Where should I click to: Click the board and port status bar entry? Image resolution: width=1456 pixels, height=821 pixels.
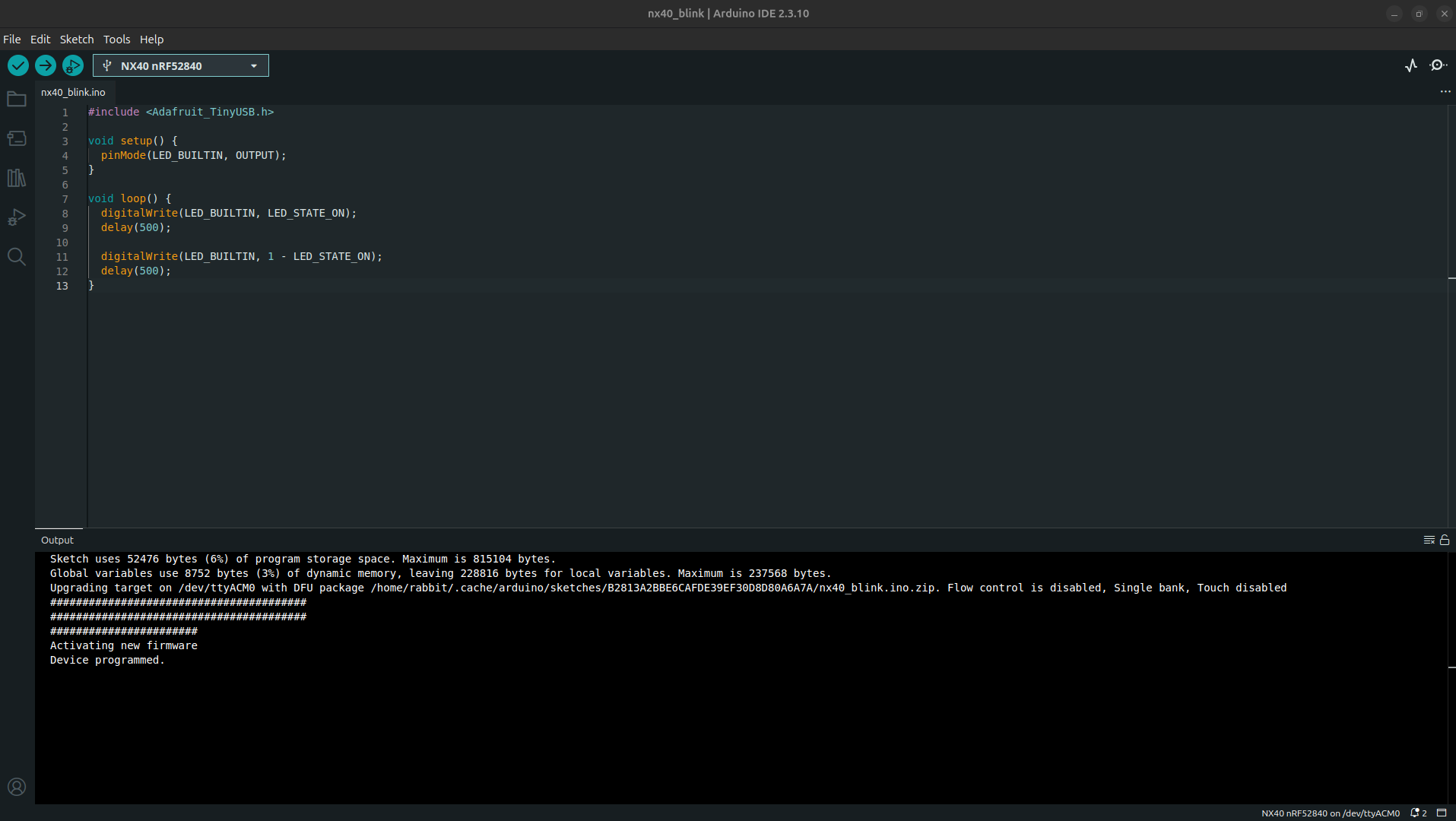(1331, 813)
